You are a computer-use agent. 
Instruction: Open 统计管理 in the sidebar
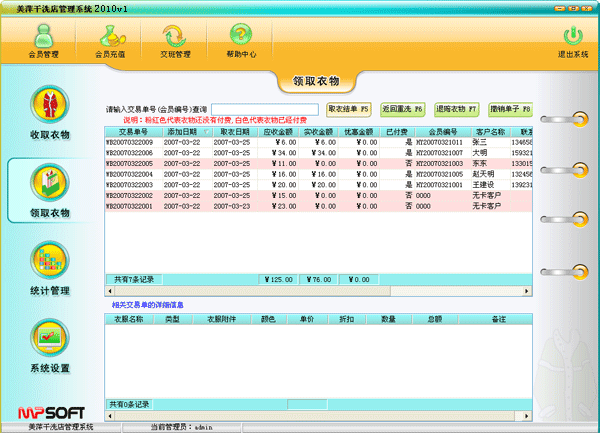(49, 268)
